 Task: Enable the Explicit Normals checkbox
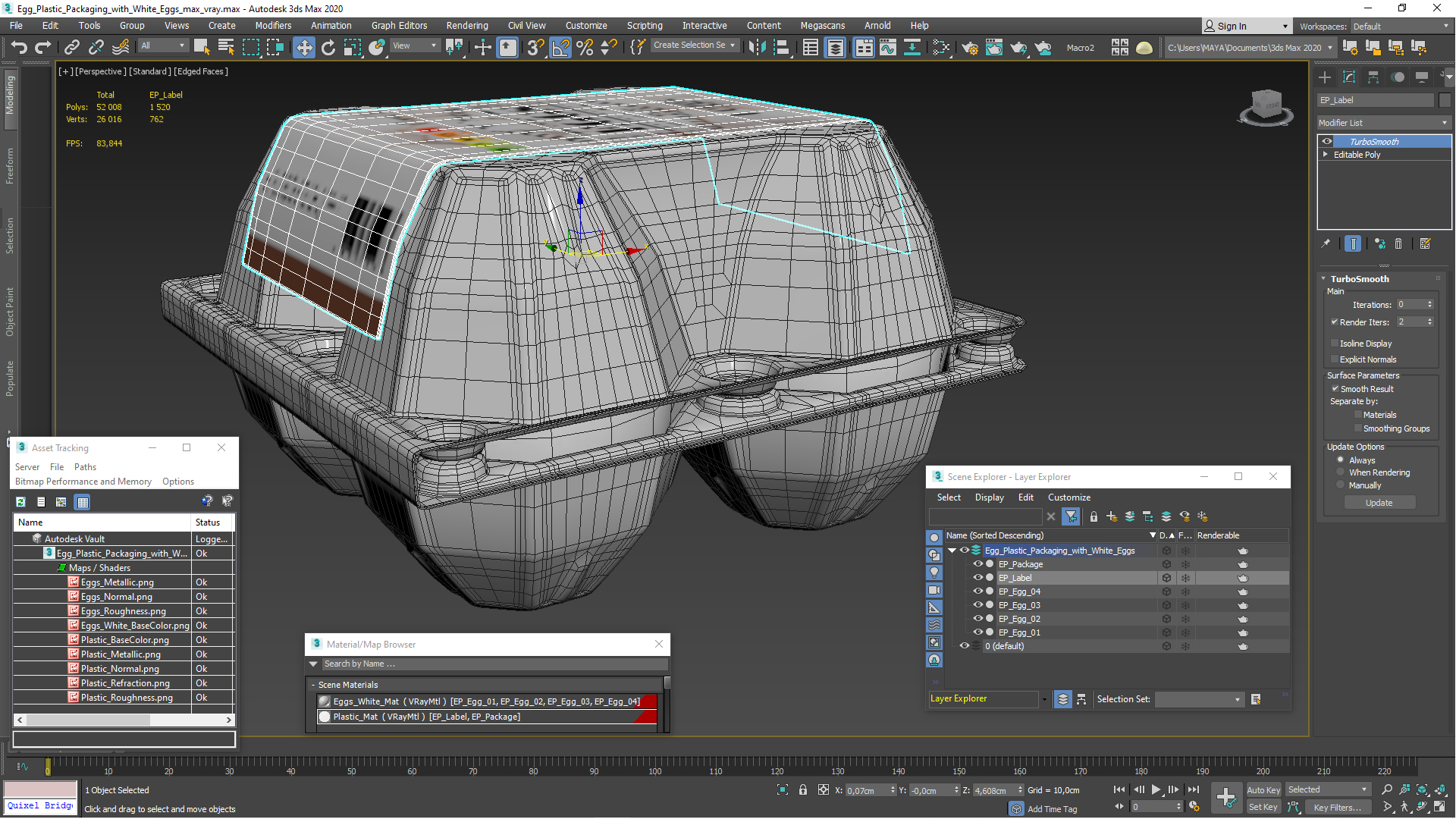pos(1335,359)
